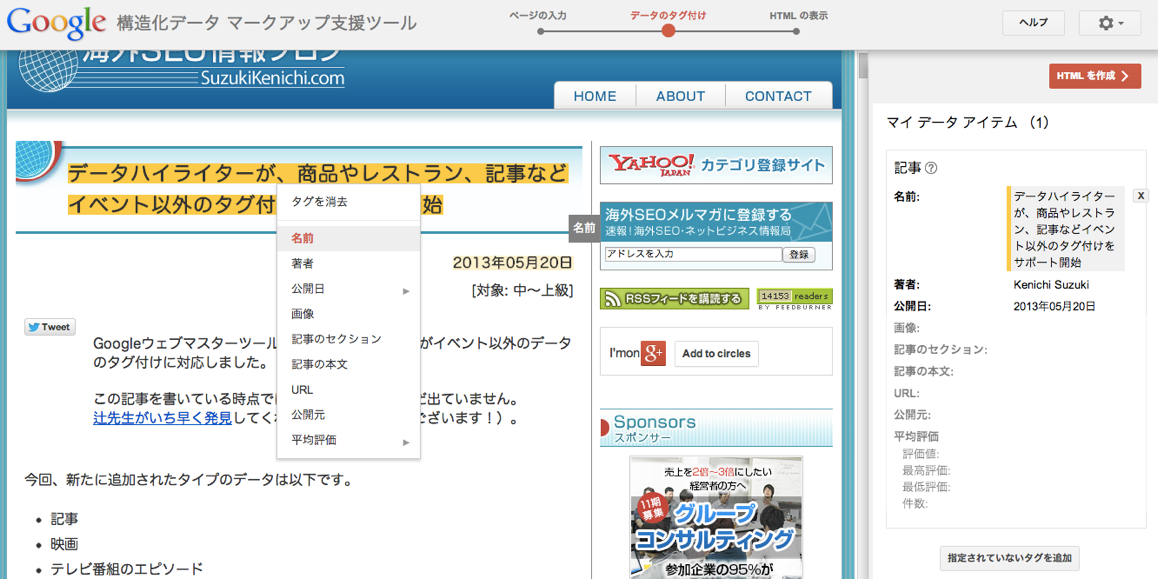Image resolution: width=1158 pixels, height=579 pixels.
Task: Click the Tweet button
Action: pyautogui.click(x=50, y=327)
